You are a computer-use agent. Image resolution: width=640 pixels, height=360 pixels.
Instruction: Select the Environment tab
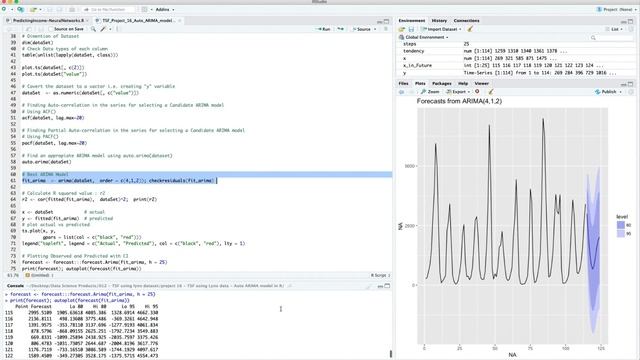(411, 20)
